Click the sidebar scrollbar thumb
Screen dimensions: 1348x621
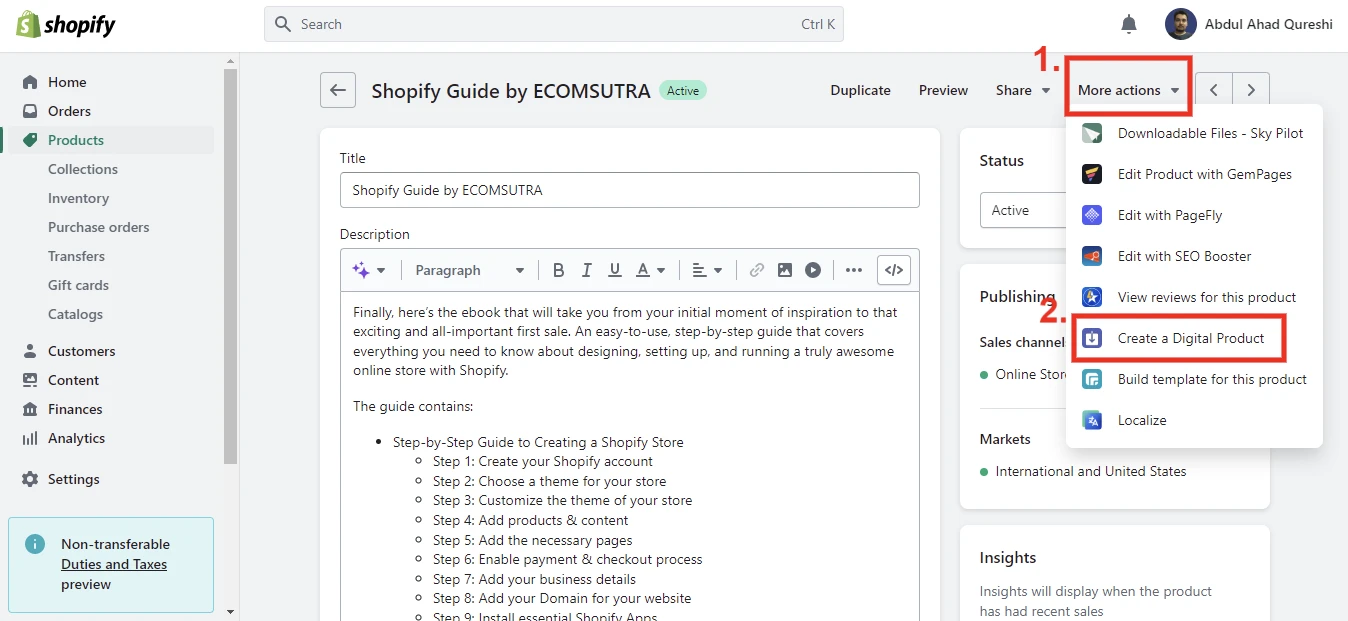[x=231, y=265]
